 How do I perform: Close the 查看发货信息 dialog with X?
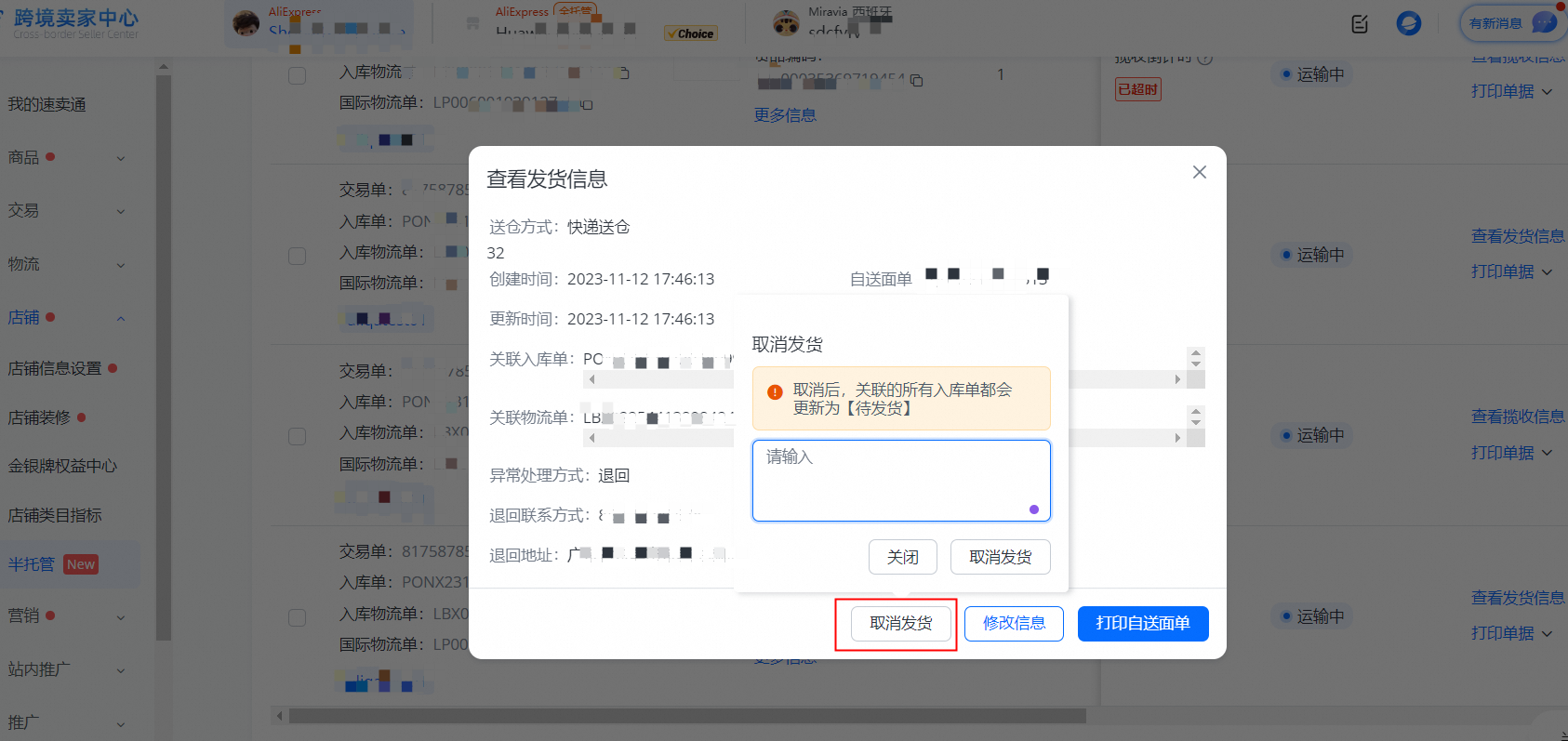pyautogui.click(x=1200, y=172)
